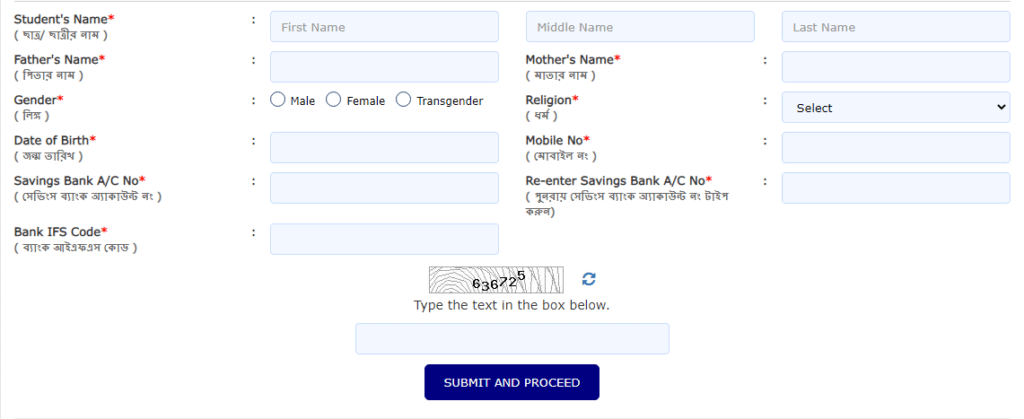The image size is (1024, 419).
Task: Click the Middle Name input
Action: pyautogui.click(x=640, y=27)
